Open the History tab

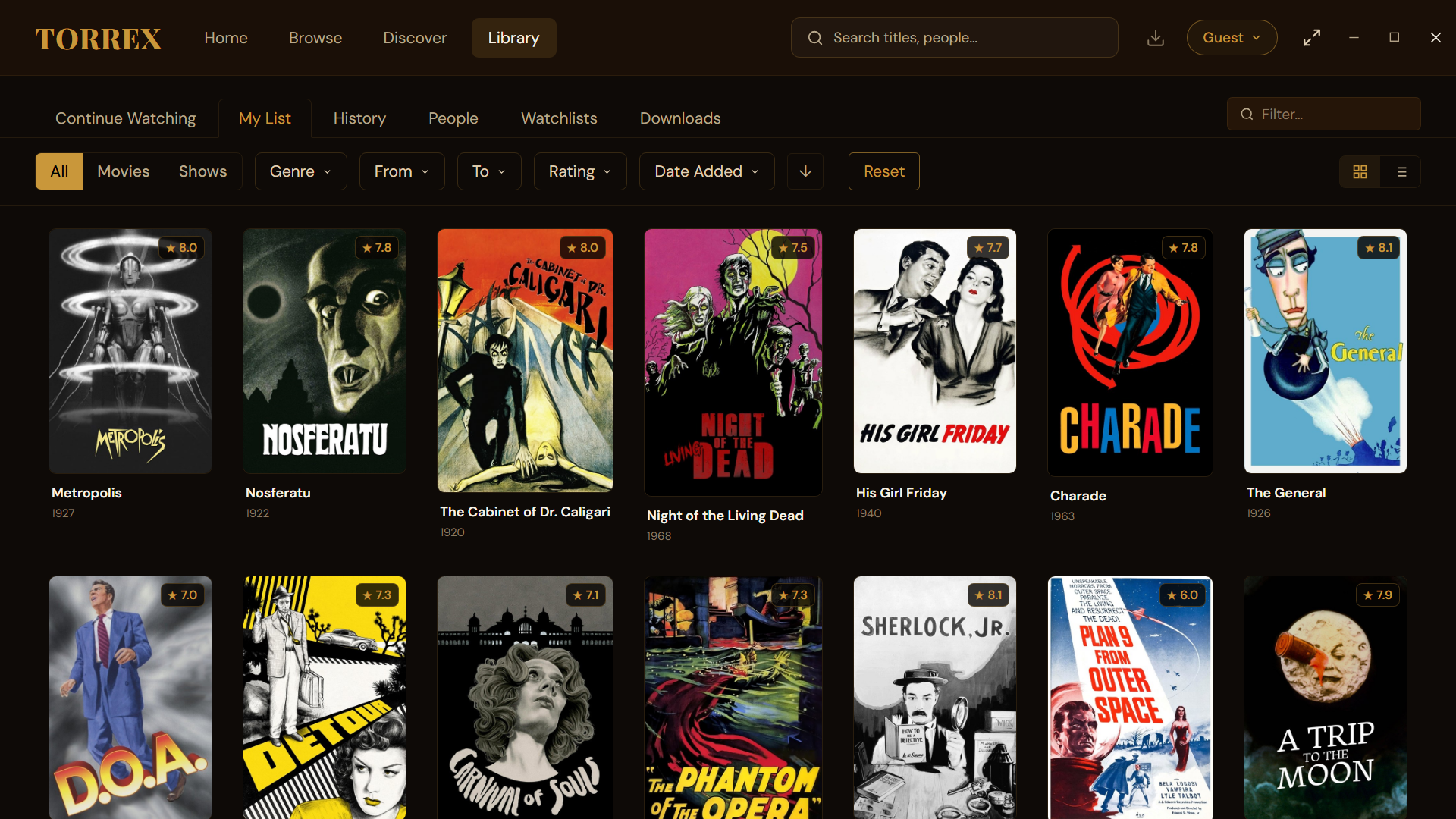pos(359,118)
